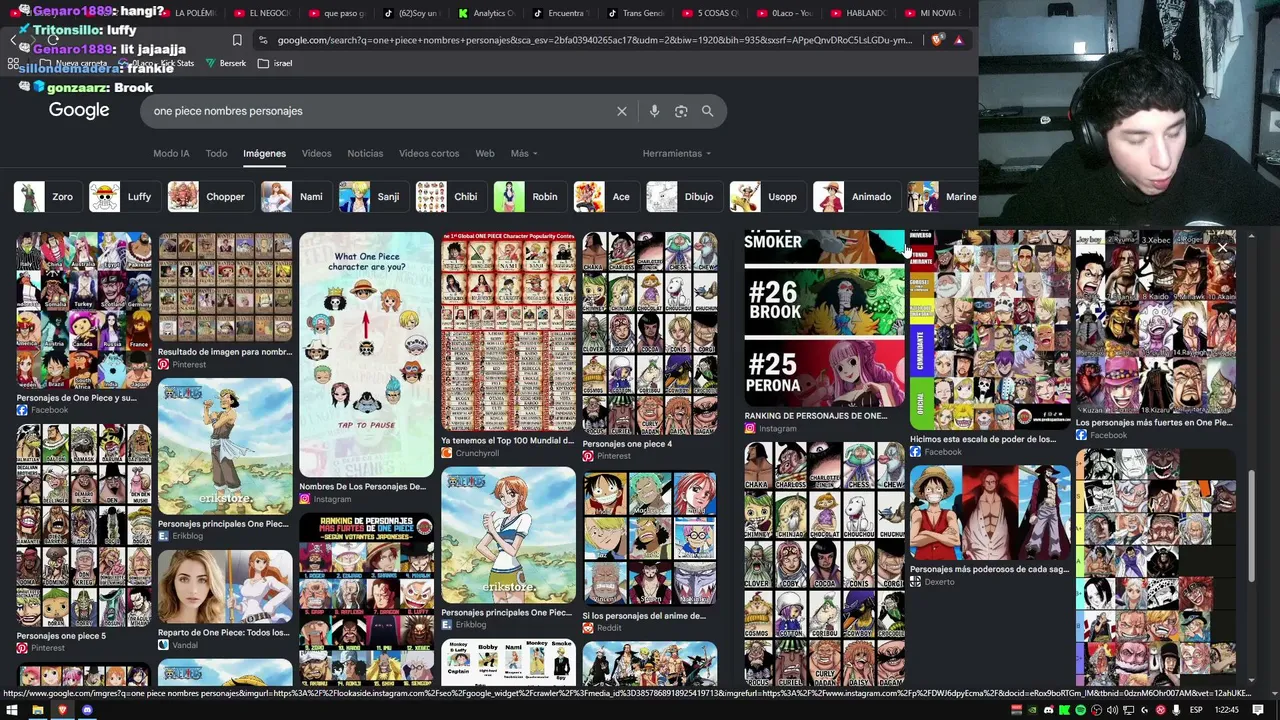
Task: Open the Brave browser taskbar icon
Action: pyautogui.click(x=62, y=710)
